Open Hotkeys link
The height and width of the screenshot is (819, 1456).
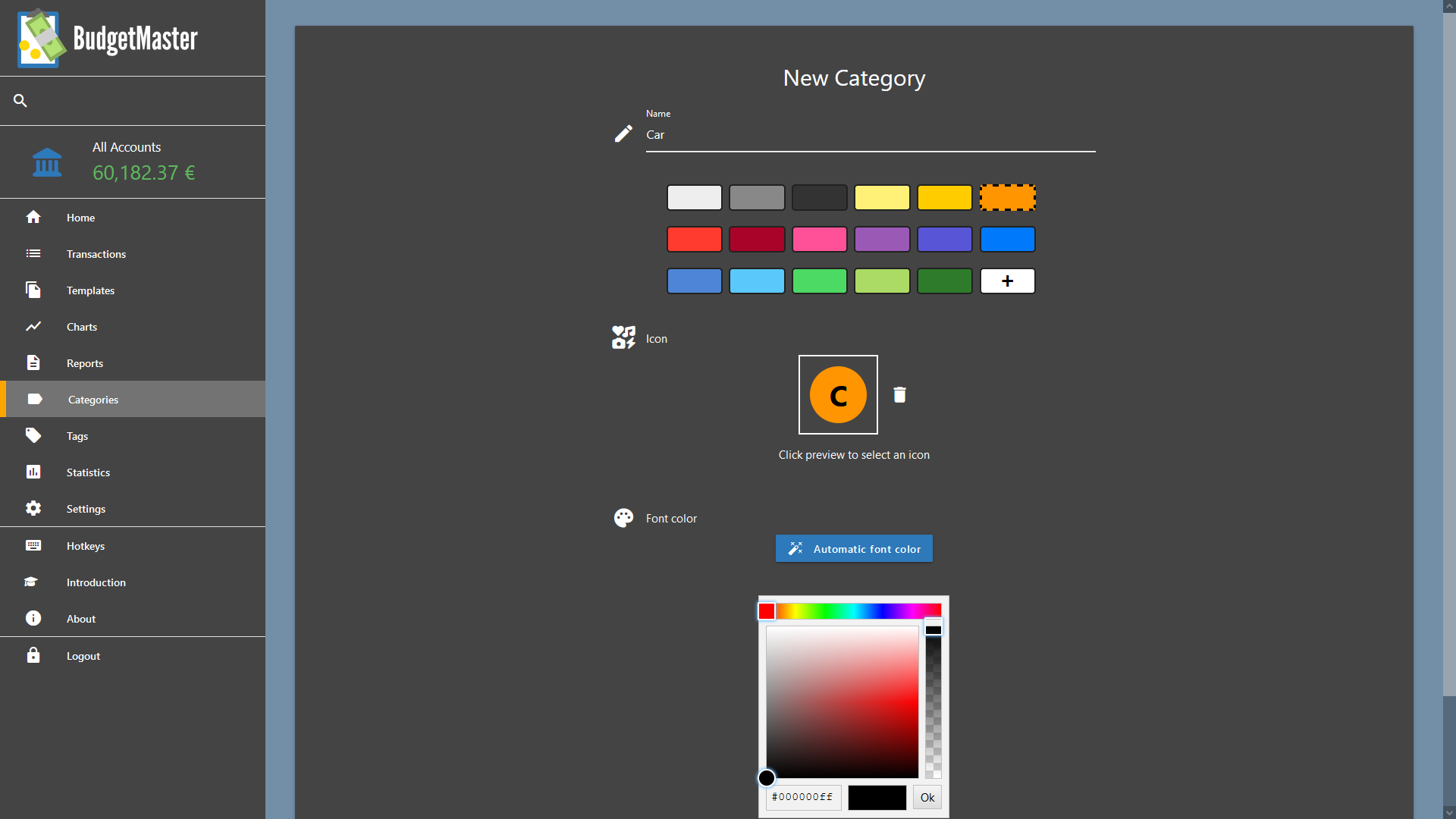coord(133,546)
